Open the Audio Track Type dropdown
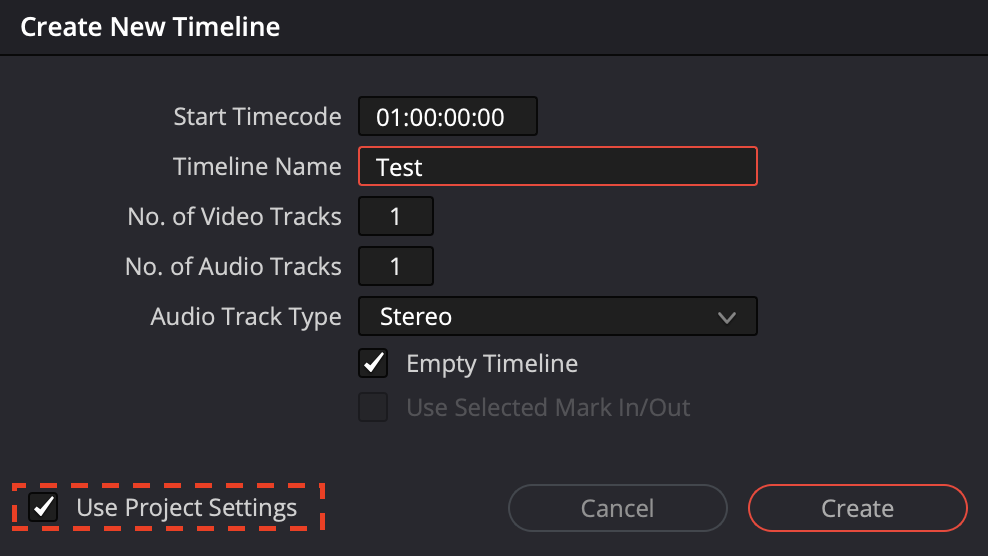Viewport: 988px width, 556px height. tap(557, 317)
